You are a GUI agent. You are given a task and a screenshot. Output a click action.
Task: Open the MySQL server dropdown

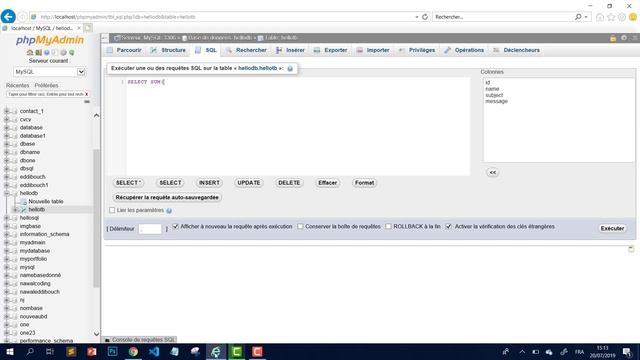point(49,72)
